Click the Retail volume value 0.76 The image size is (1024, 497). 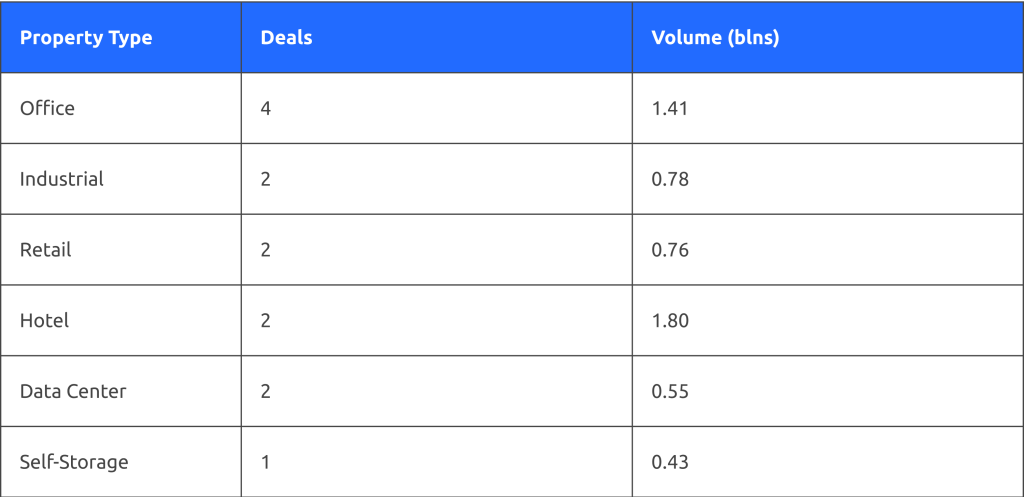670,250
